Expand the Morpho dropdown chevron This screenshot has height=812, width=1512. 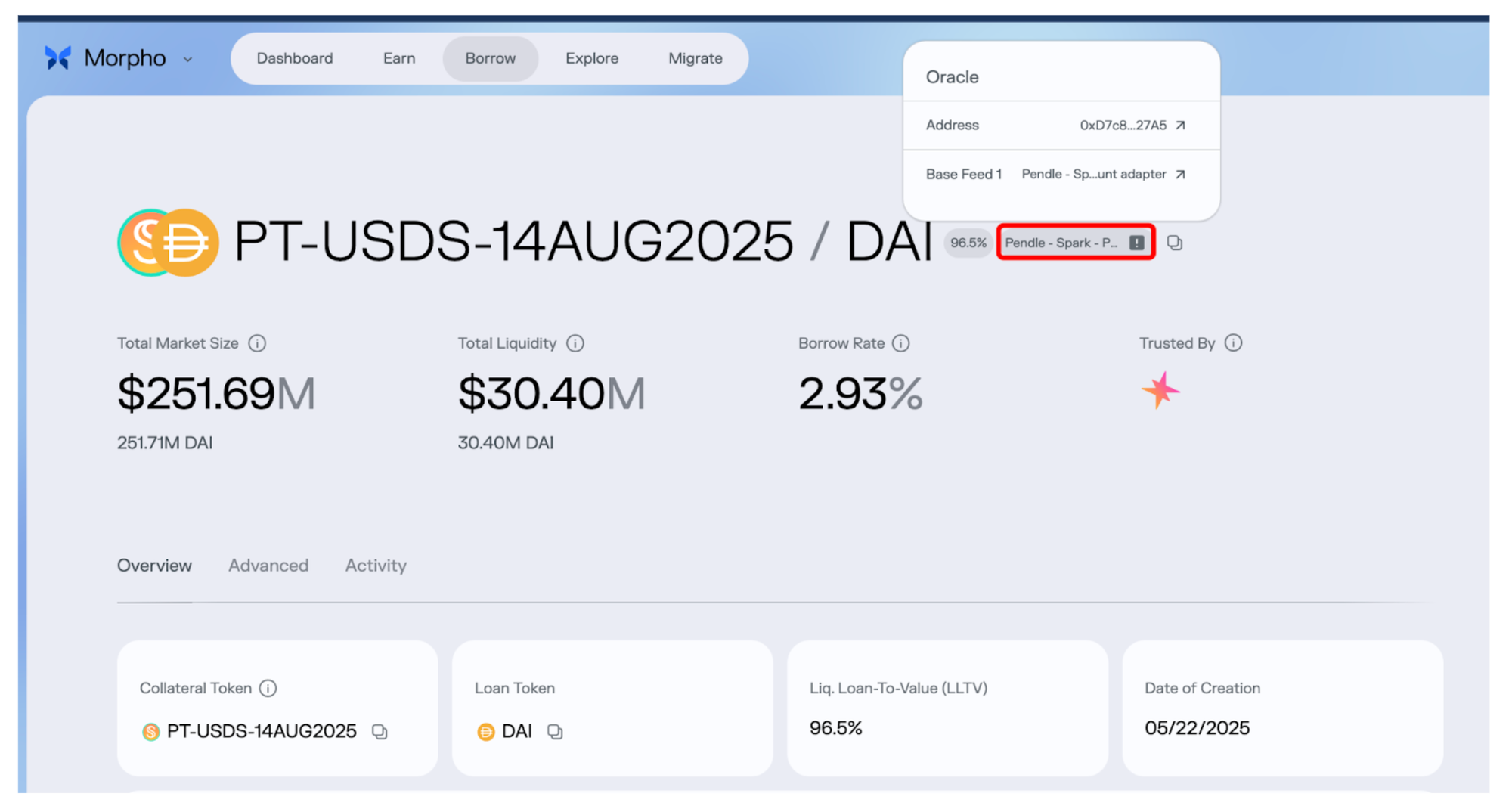(187, 60)
